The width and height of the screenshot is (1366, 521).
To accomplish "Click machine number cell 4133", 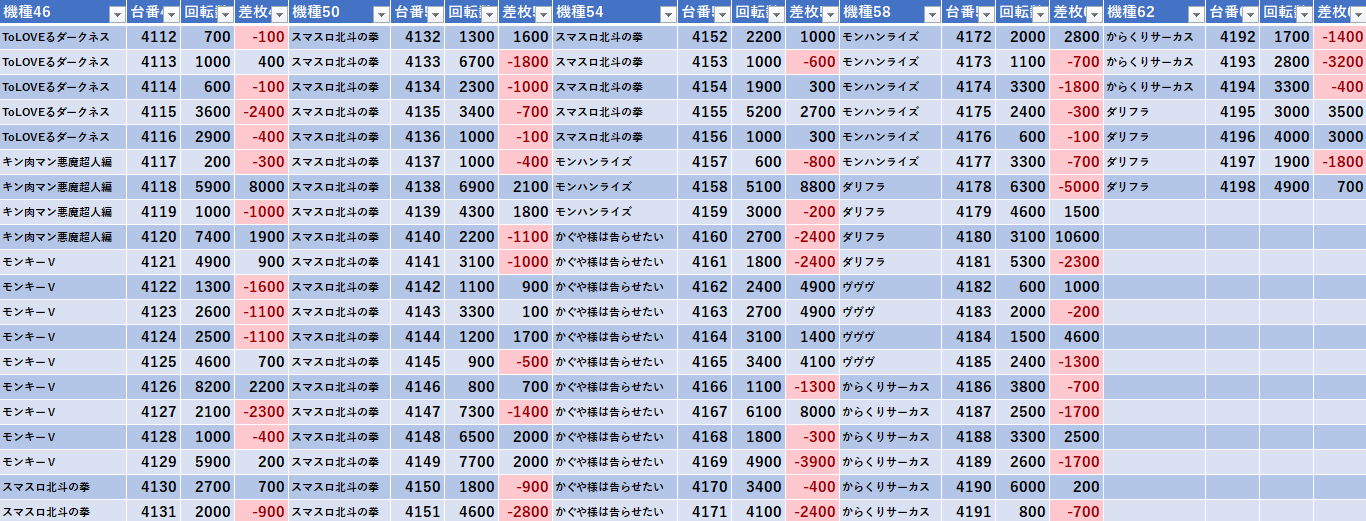I will pyautogui.click(x=418, y=62).
